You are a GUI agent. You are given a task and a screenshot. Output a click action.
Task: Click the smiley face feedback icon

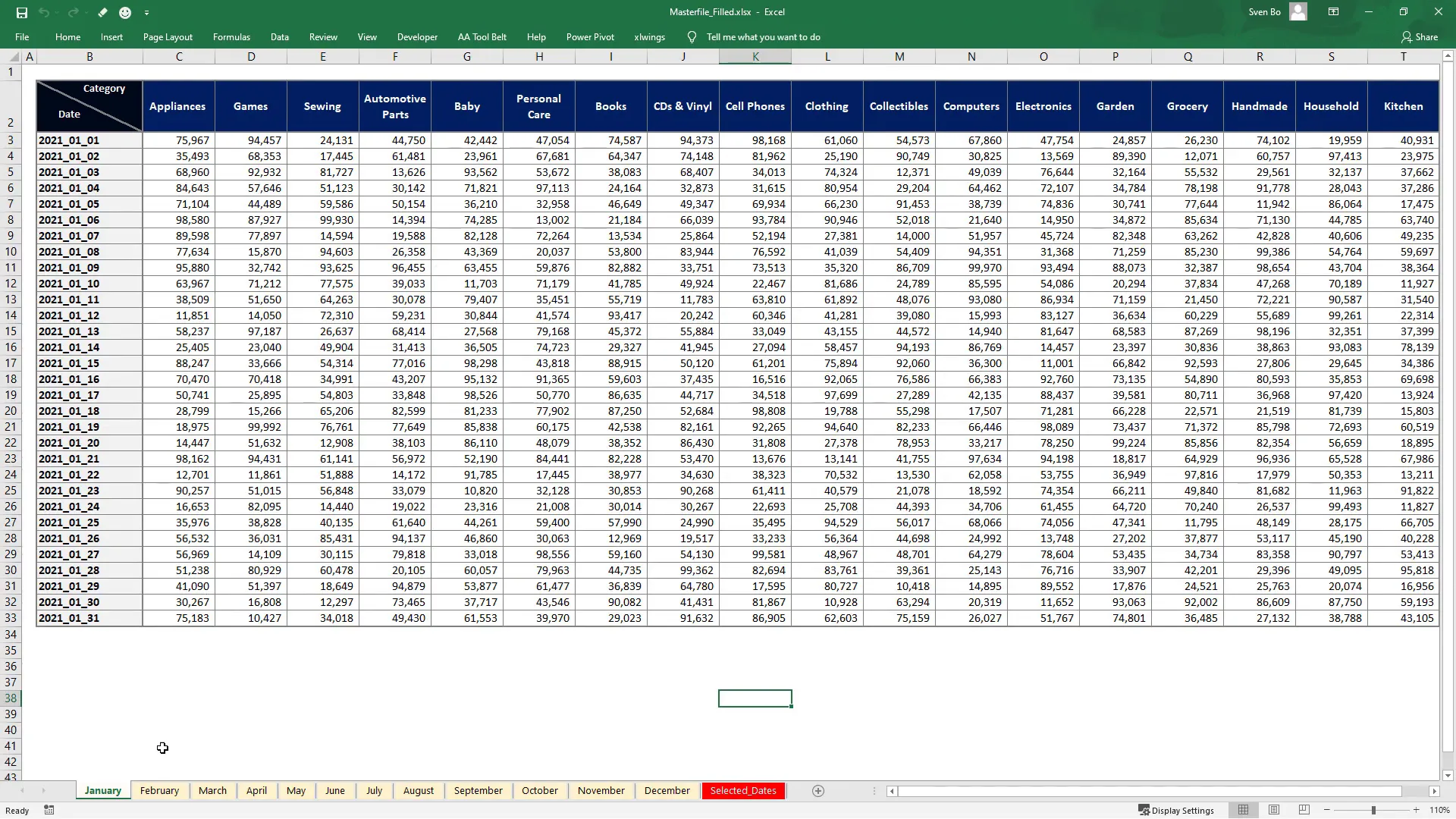(125, 12)
